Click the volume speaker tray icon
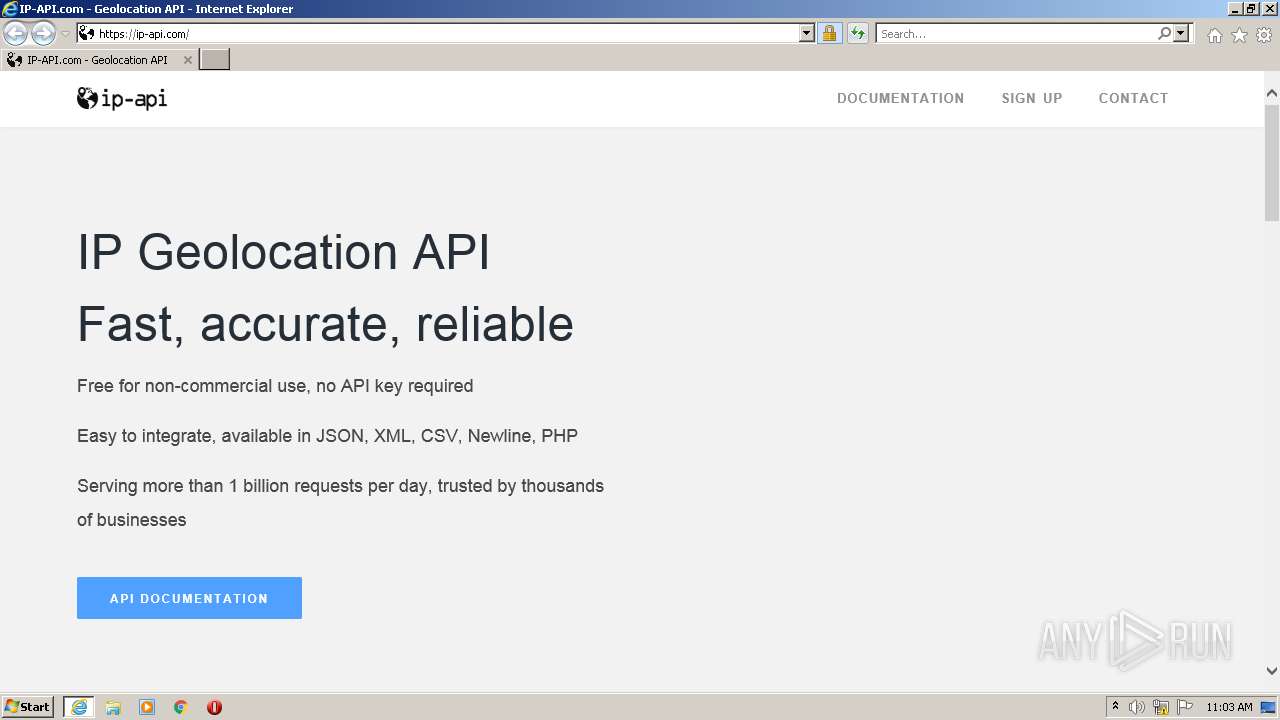Image resolution: width=1280 pixels, height=720 pixels. pyautogui.click(x=1137, y=707)
